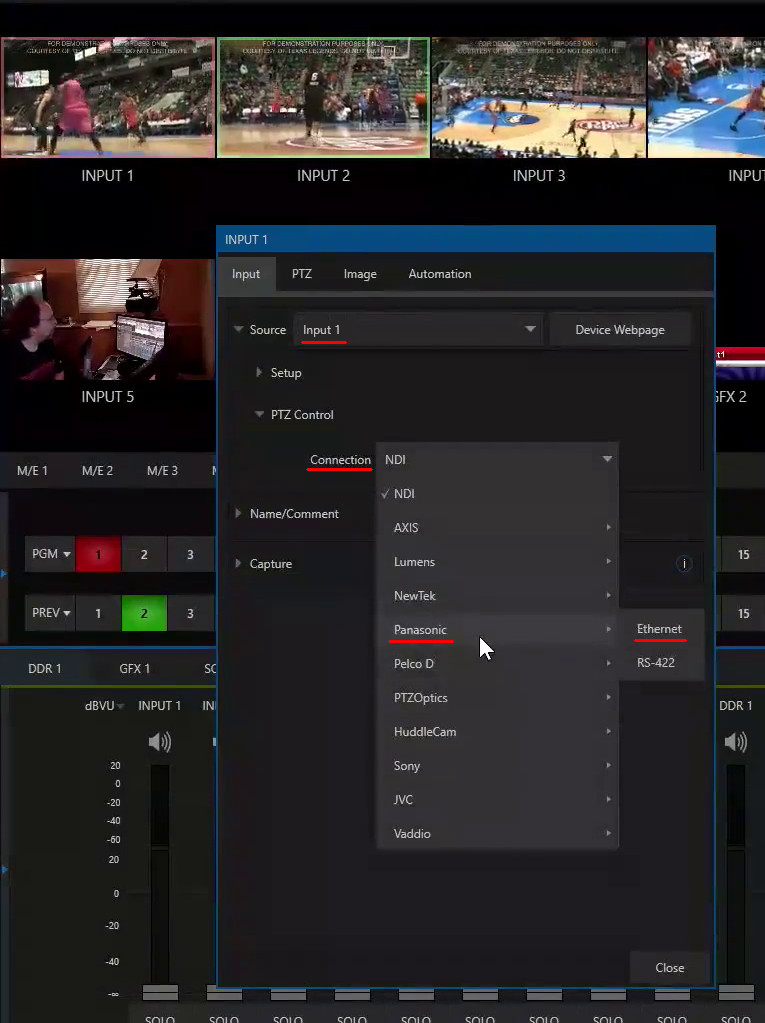Open the Automation tab
The height and width of the screenshot is (1023, 765).
pos(440,274)
